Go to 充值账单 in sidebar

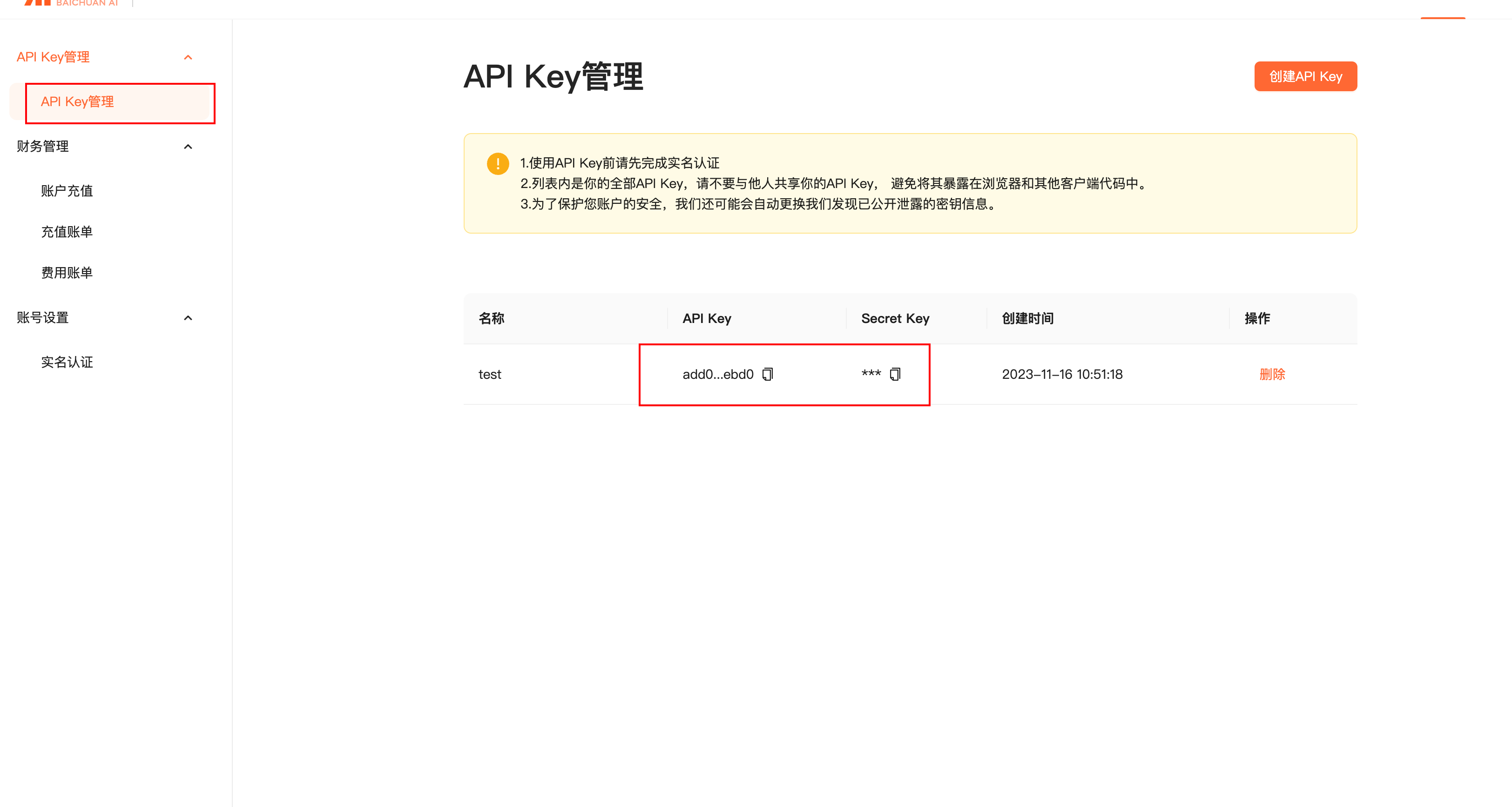pyautogui.click(x=67, y=232)
